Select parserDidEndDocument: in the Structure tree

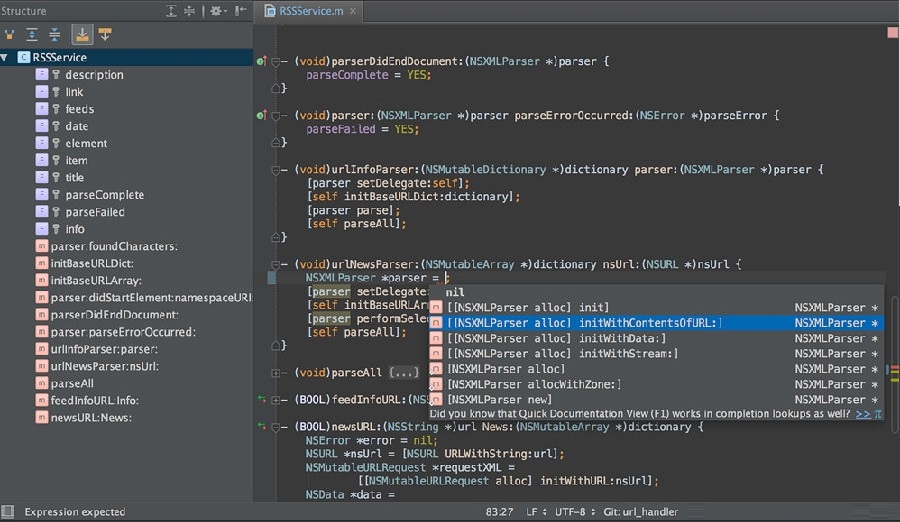(114, 315)
